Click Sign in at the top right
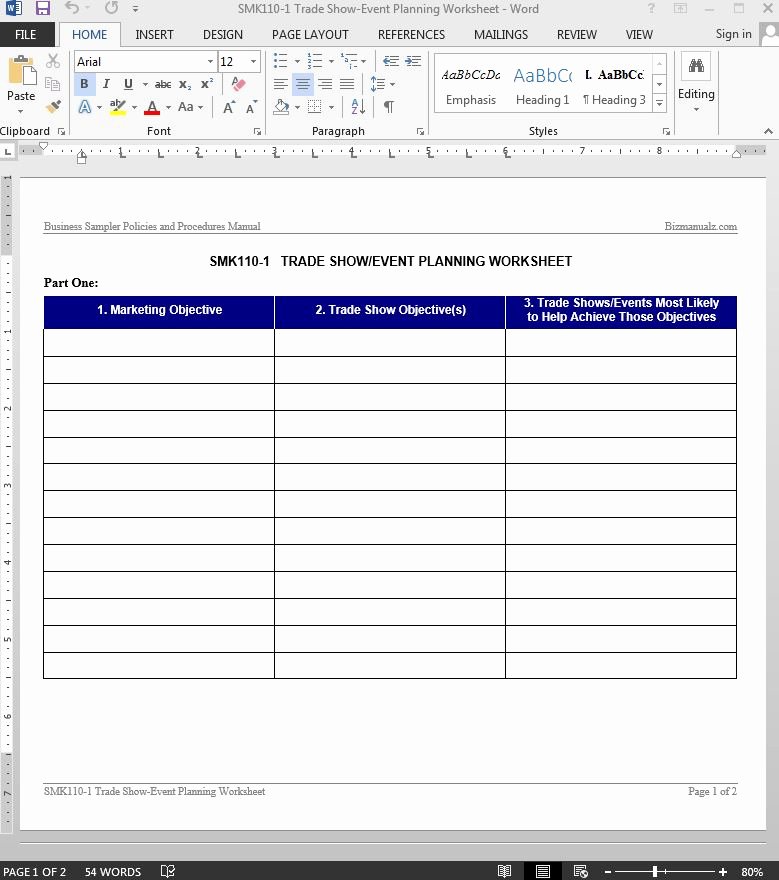Image resolution: width=779 pixels, height=880 pixels. click(x=733, y=34)
